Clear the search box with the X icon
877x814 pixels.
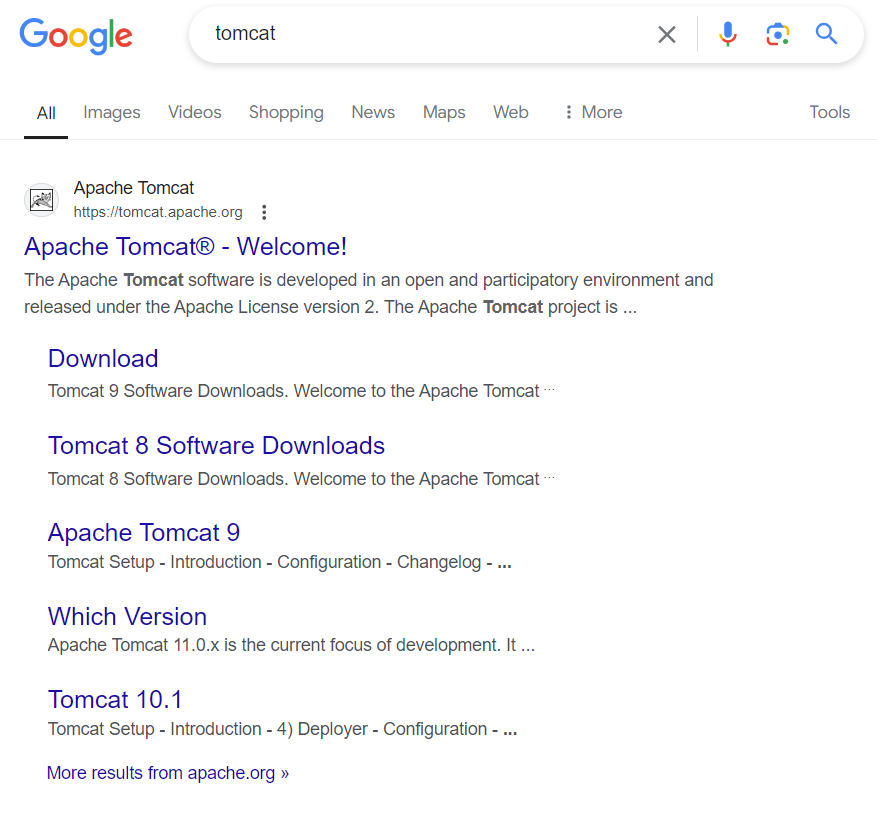667,35
